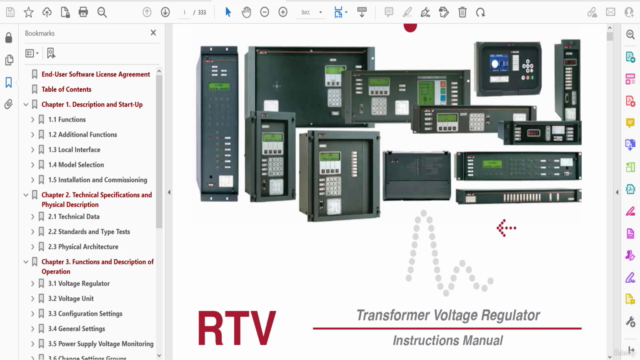Click the find bookmark icon
640x360 pixels.
tap(51, 53)
